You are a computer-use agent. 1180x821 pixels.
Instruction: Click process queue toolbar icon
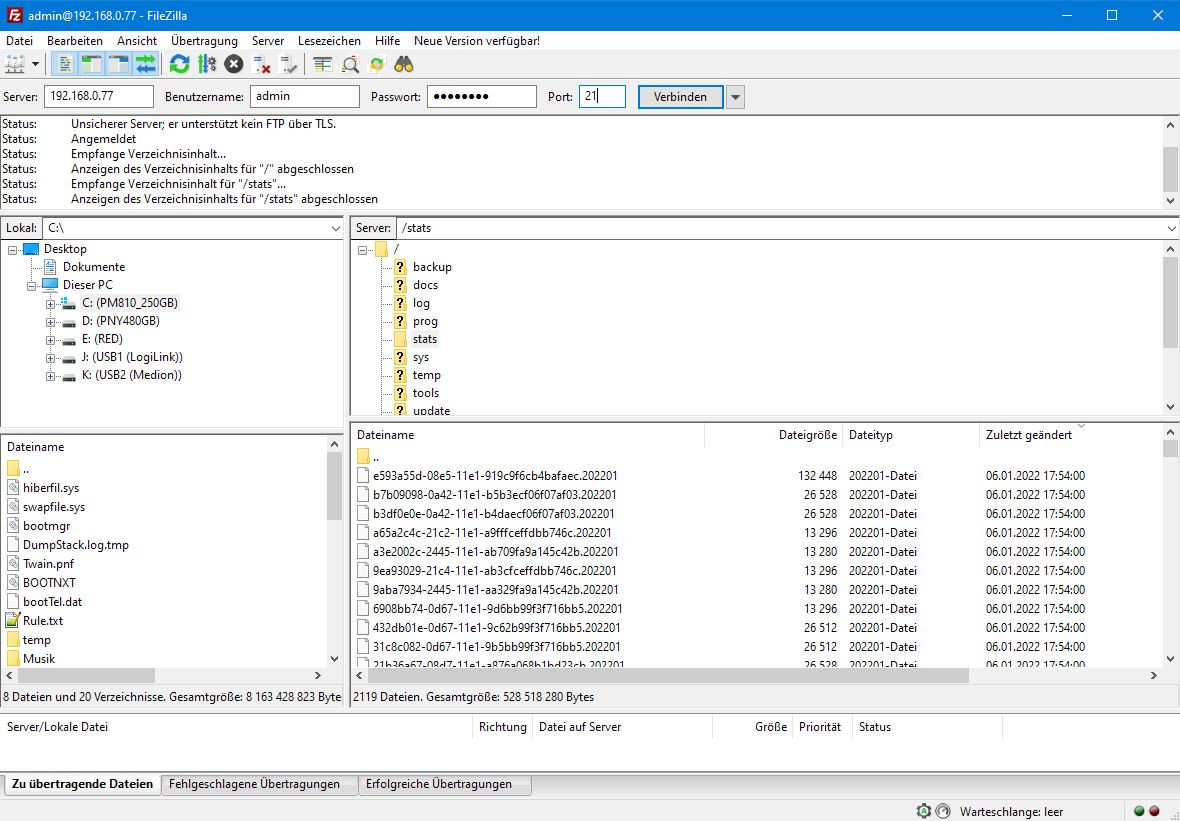pos(207,64)
